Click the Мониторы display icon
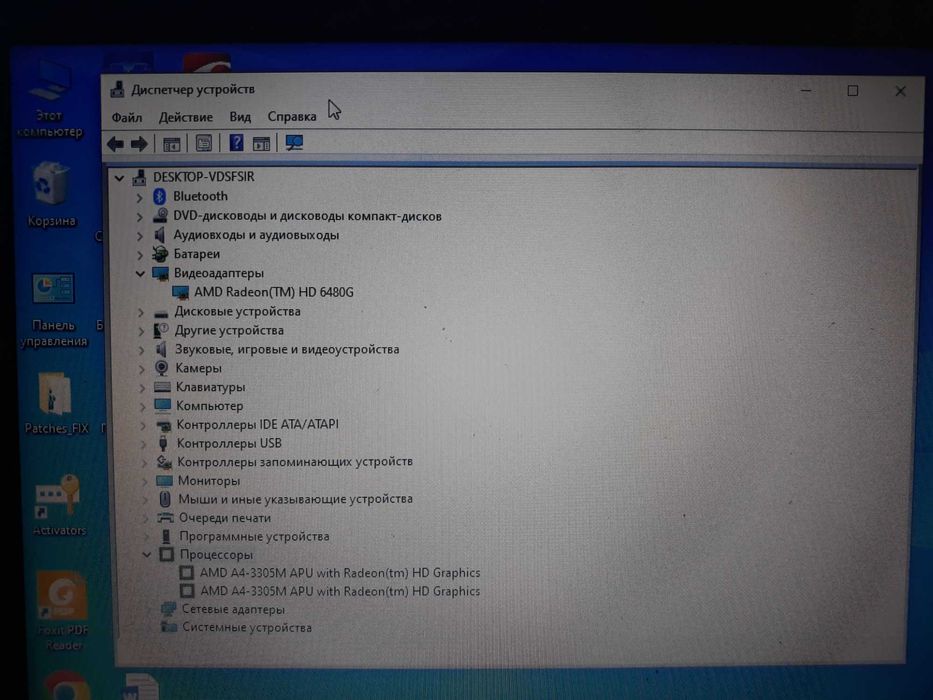The width and height of the screenshot is (933, 700). [164, 480]
